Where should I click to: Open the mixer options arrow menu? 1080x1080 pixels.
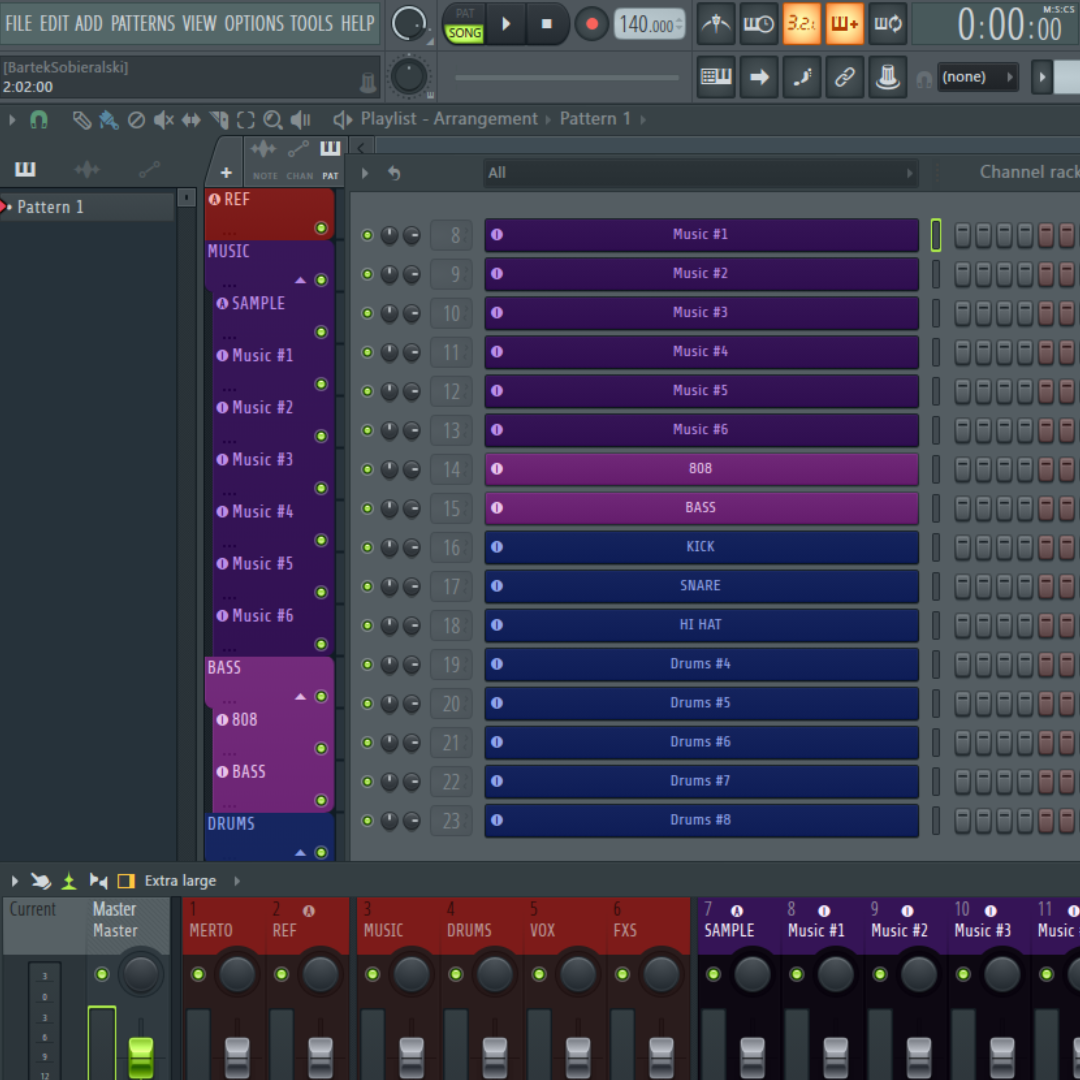pos(14,881)
